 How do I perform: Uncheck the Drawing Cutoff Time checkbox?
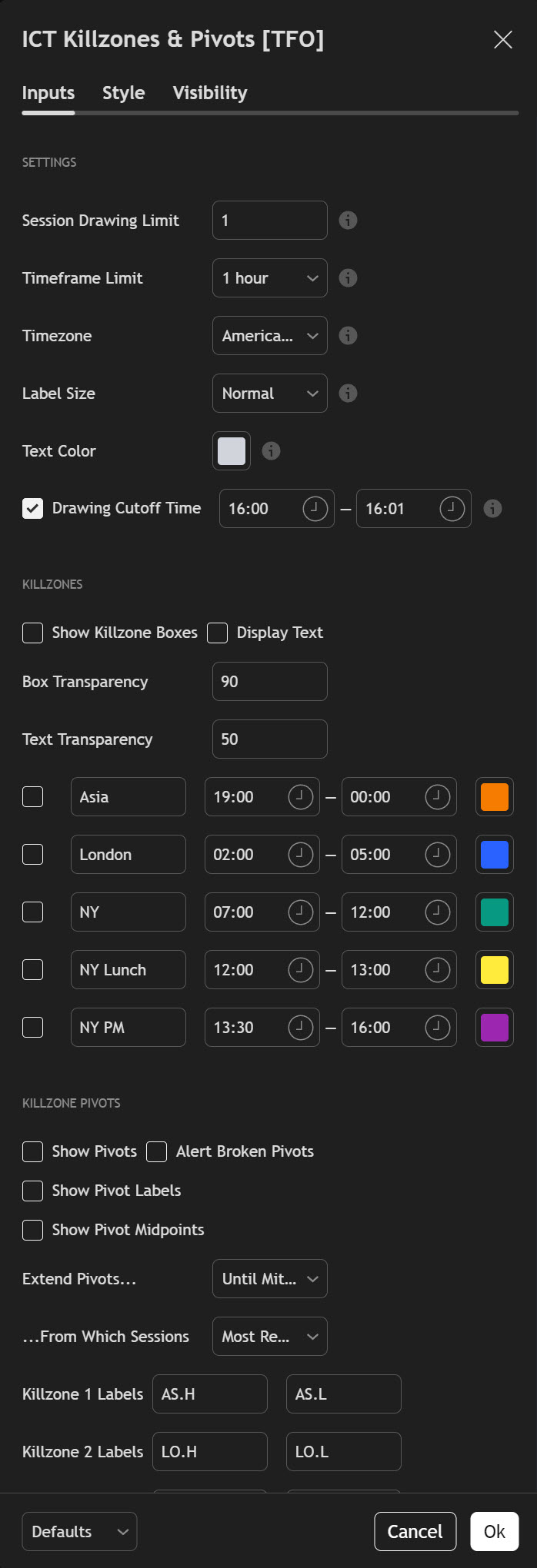click(x=32, y=509)
